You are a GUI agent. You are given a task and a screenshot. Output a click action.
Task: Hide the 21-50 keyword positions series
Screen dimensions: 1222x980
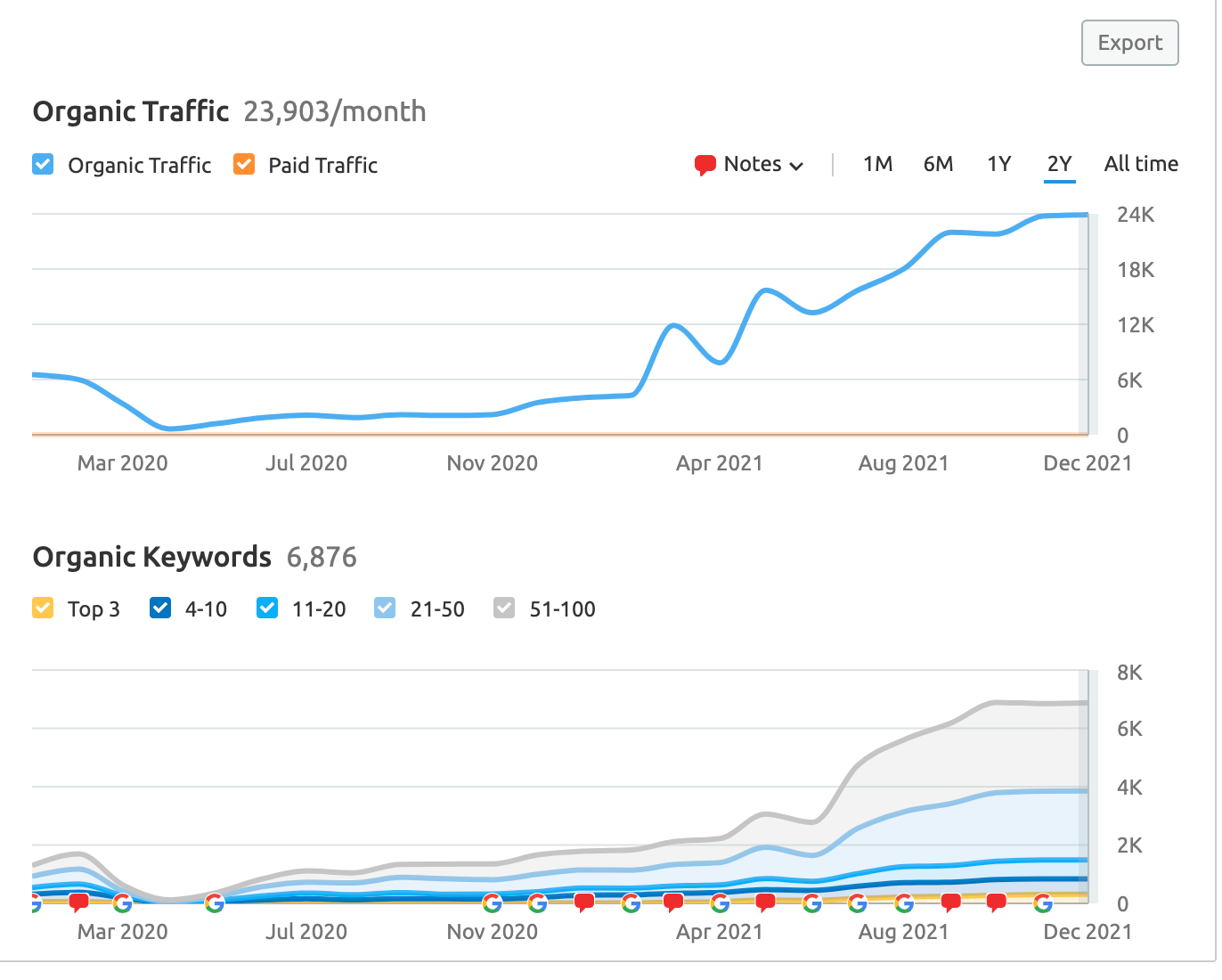[385, 608]
